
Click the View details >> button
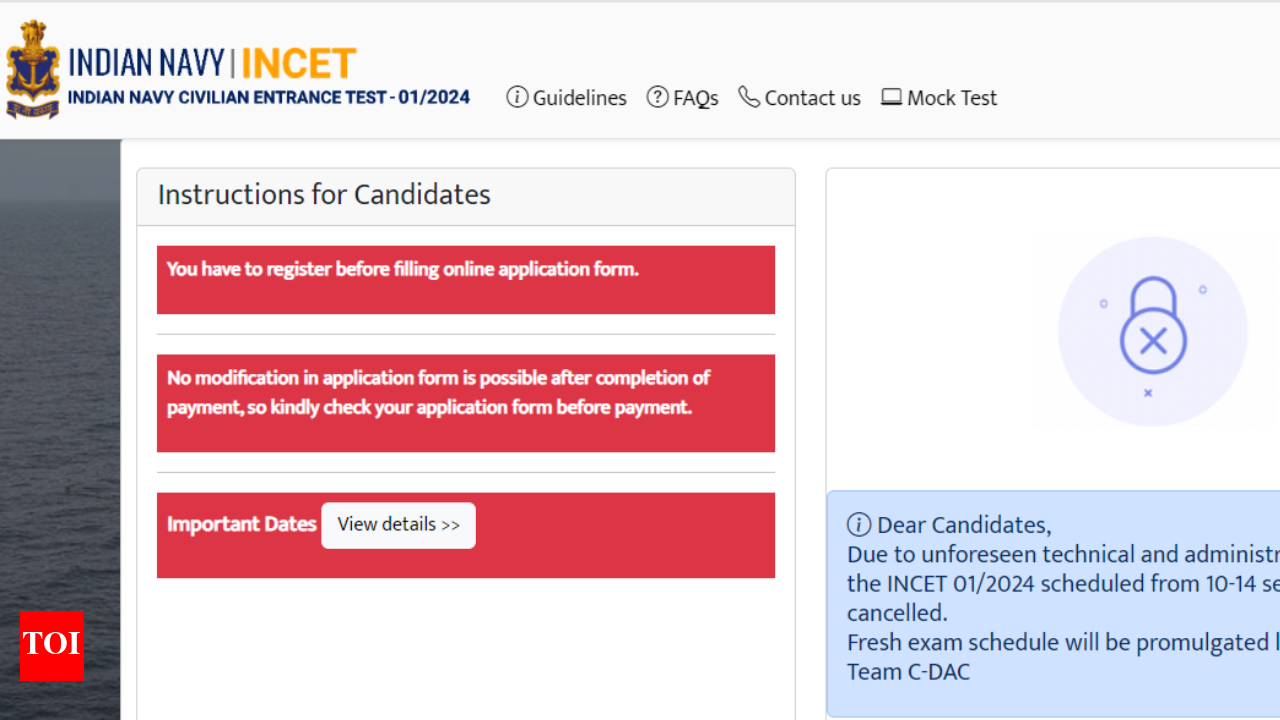[398, 525]
